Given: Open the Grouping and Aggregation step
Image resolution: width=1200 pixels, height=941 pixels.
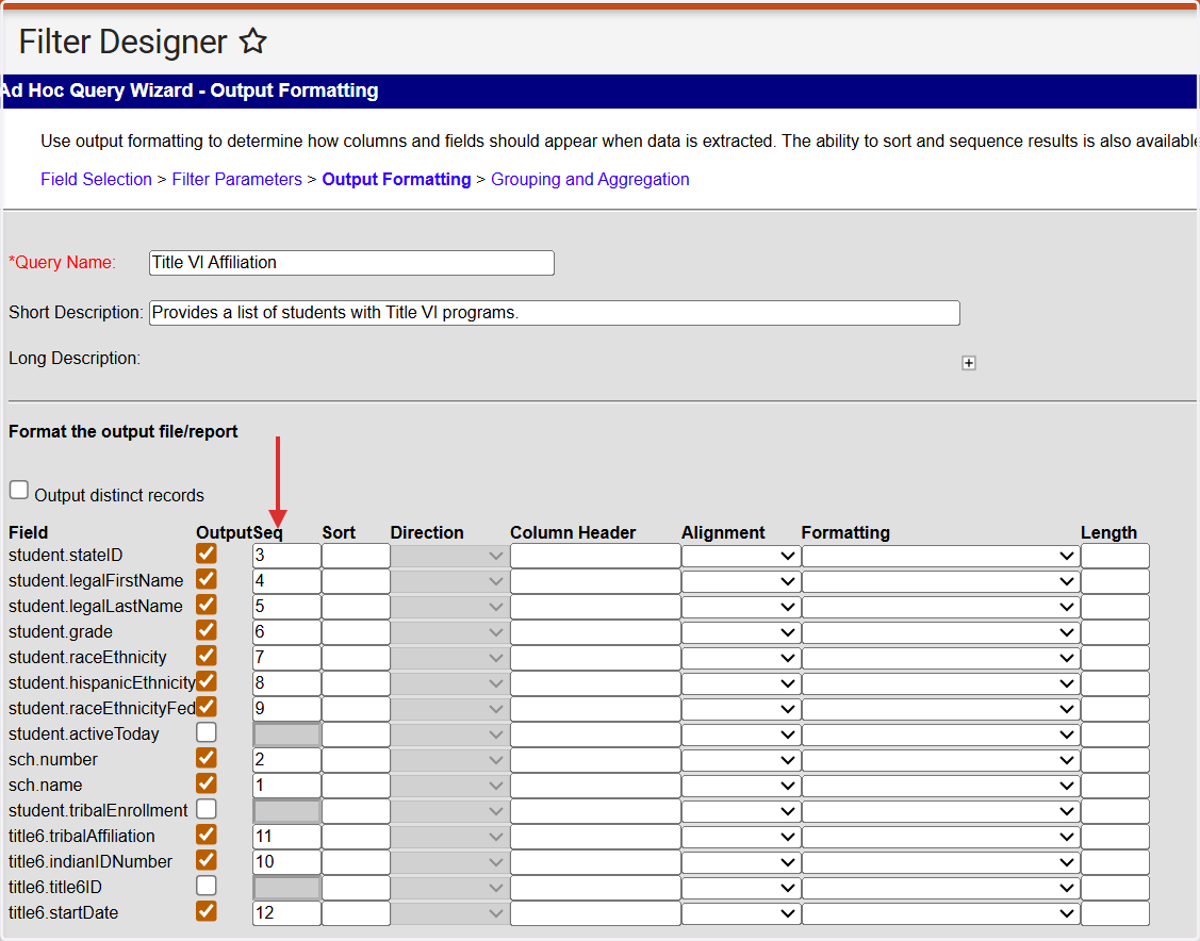Looking at the screenshot, I should tap(590, 180).
